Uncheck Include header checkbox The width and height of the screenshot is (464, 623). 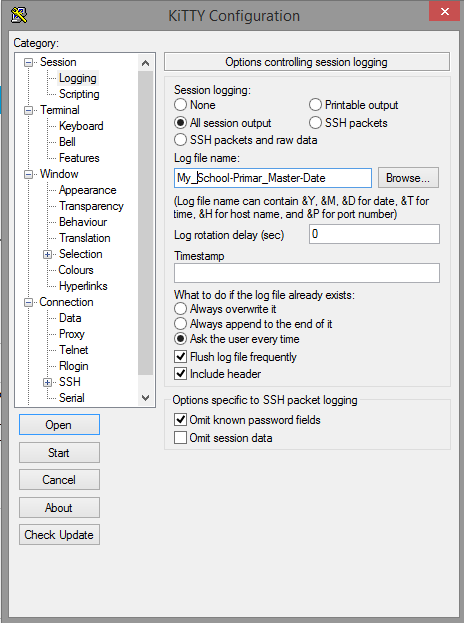[181, 373]
